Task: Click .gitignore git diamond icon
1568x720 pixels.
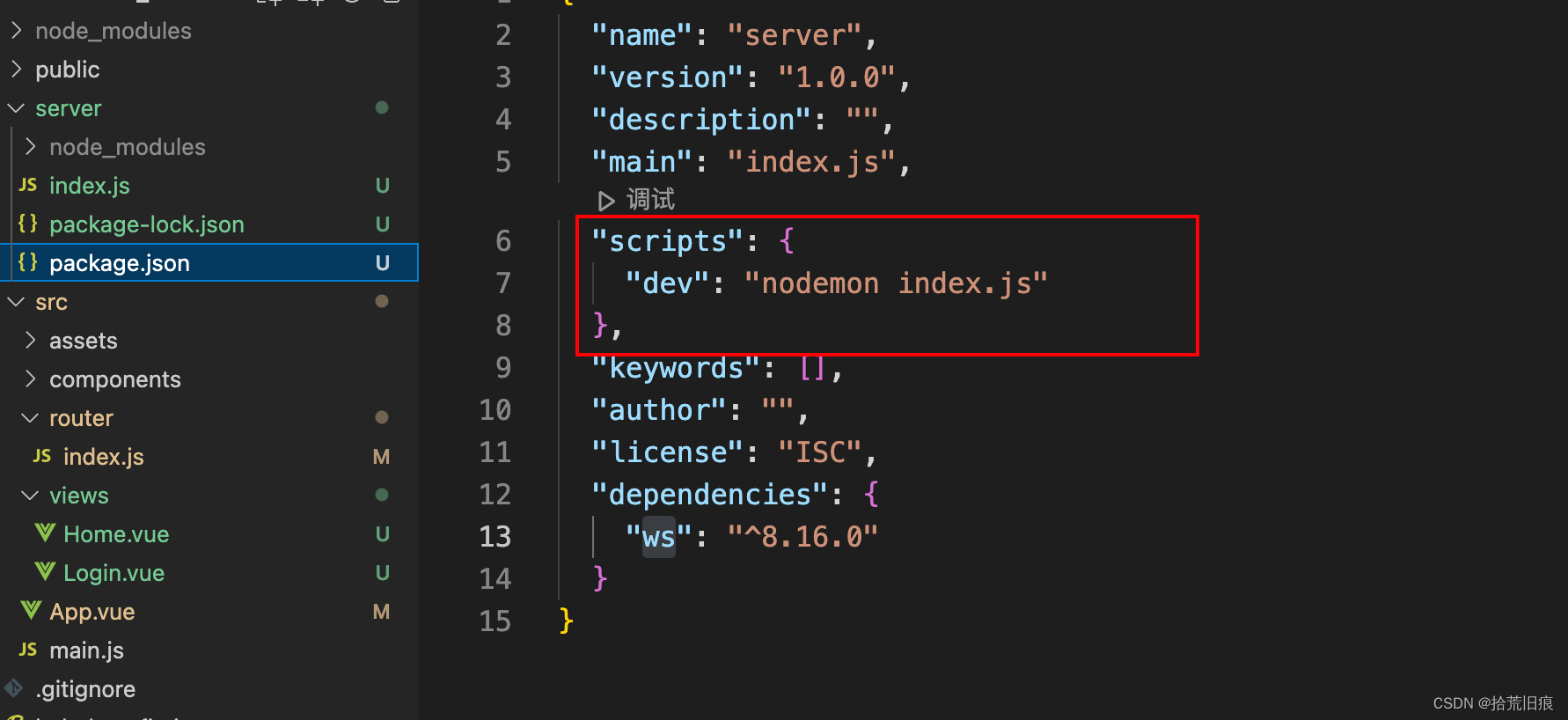Action: point(14,687)
